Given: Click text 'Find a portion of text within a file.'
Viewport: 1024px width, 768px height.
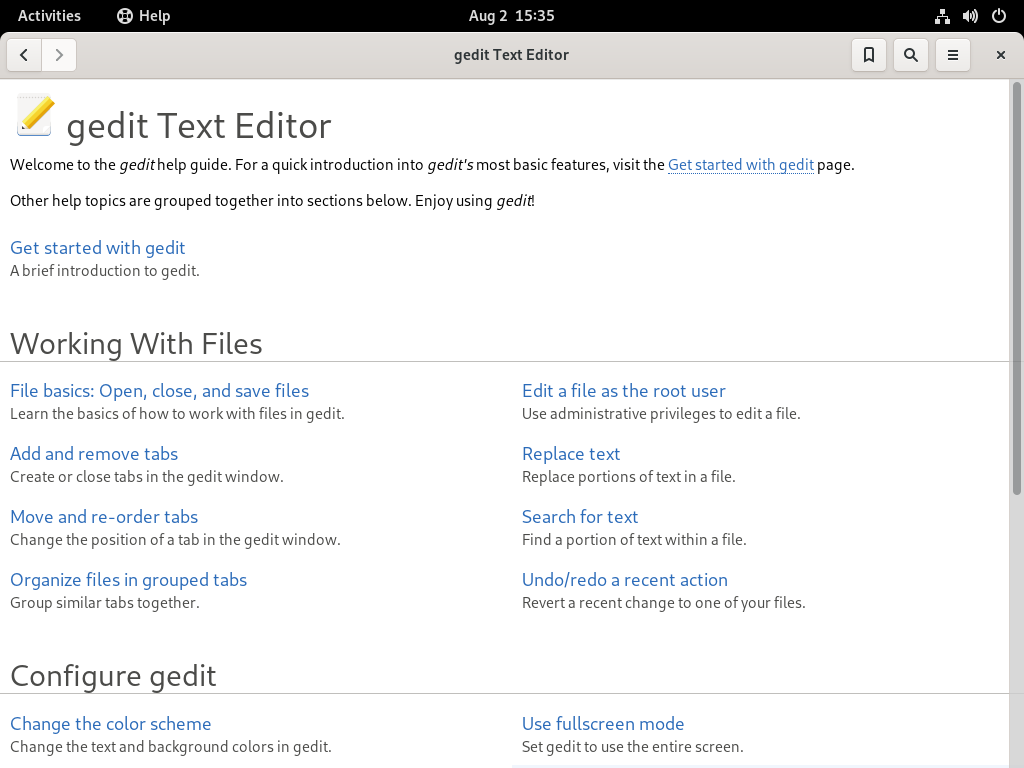Looking at the screenshot, I should coord(634,539).
